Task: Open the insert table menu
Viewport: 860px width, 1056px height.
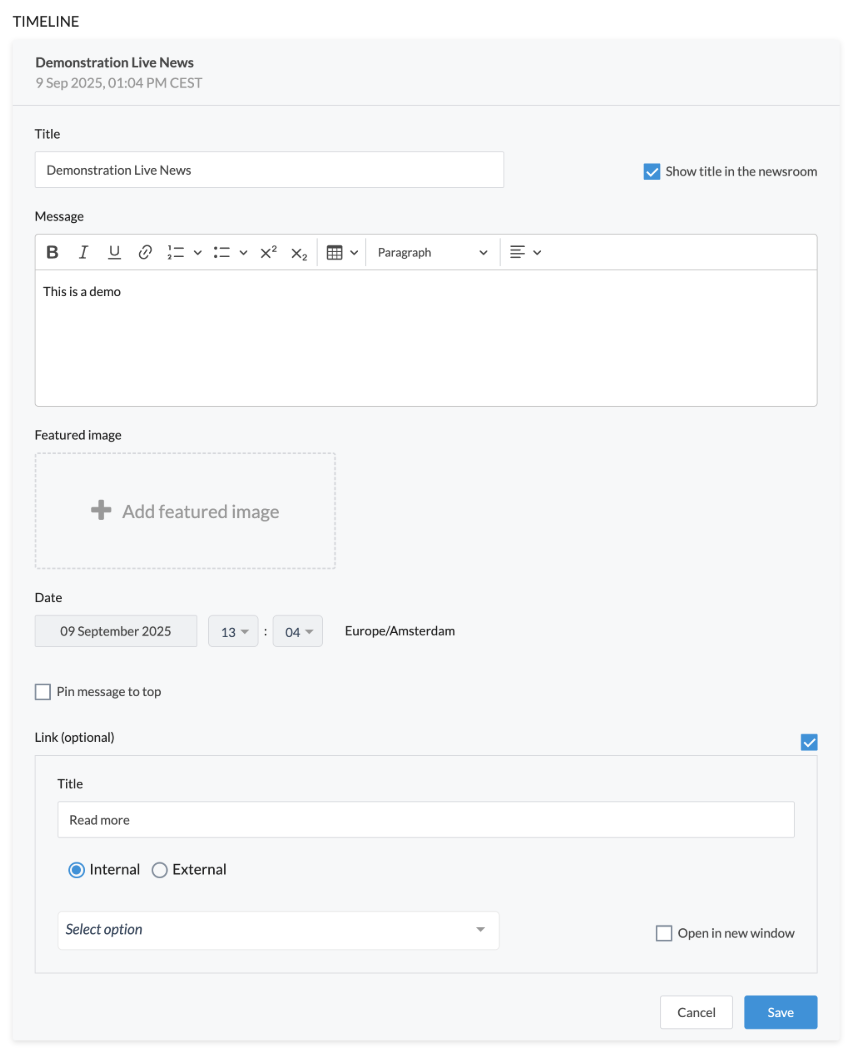Action: click(x=342, y=253)
